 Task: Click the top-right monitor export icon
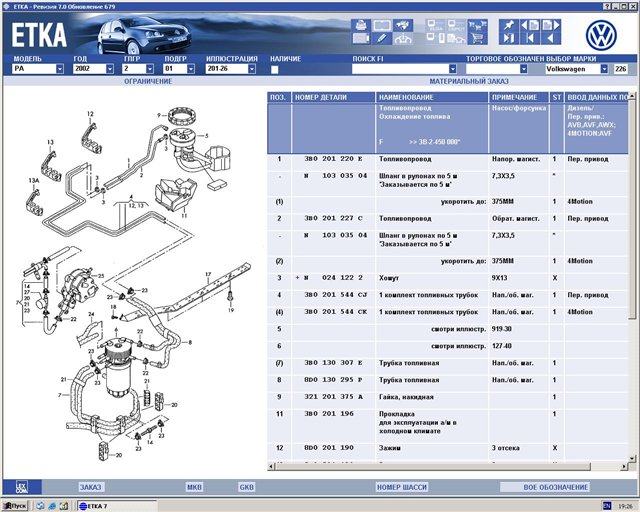click(x=456, y=25)
